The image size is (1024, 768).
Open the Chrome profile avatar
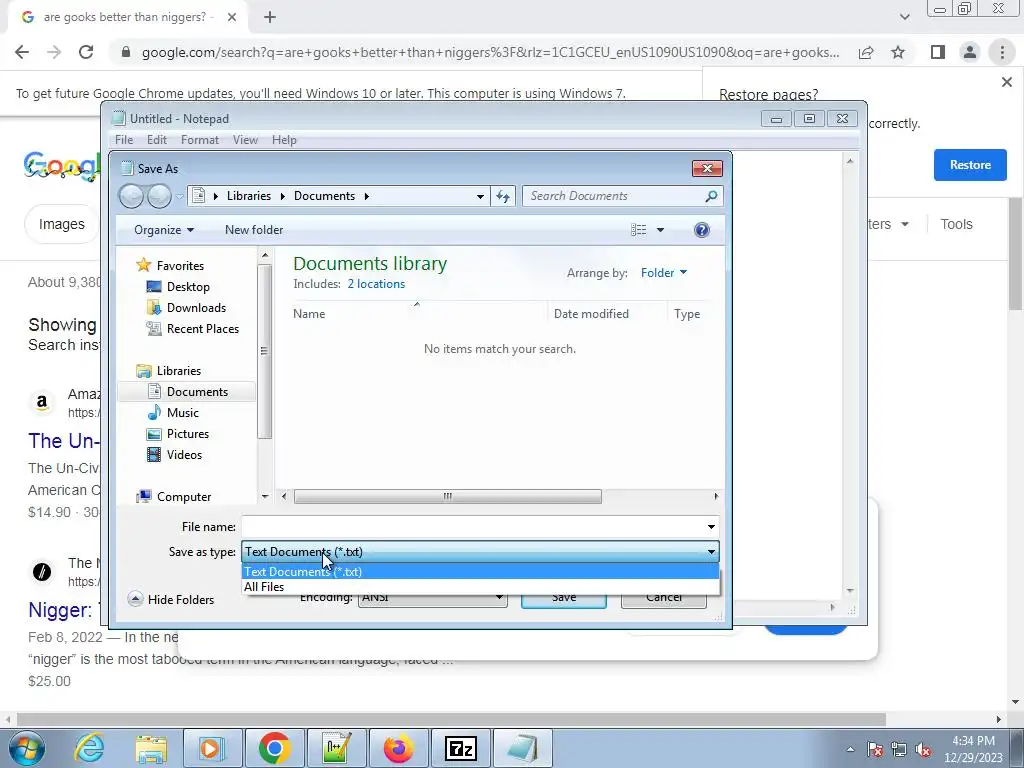tap(970, 52)
